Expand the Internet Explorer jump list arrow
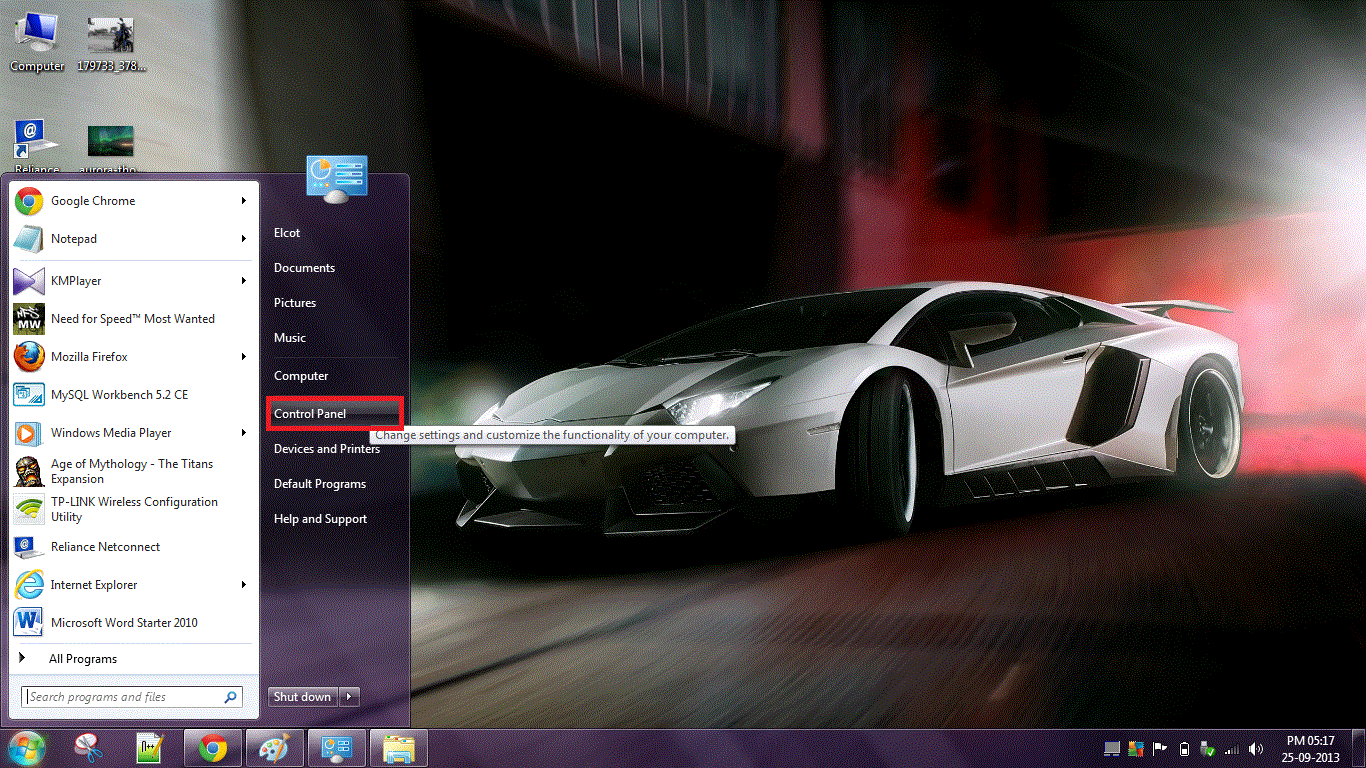The width and height of the screenshot is (1366, 768). point(244,585)
